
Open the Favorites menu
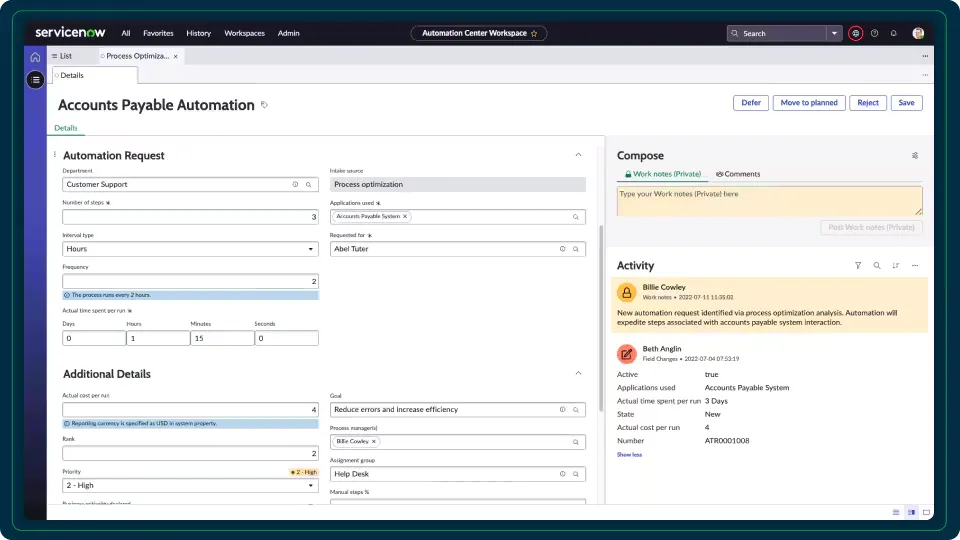(x=158, y=33)
